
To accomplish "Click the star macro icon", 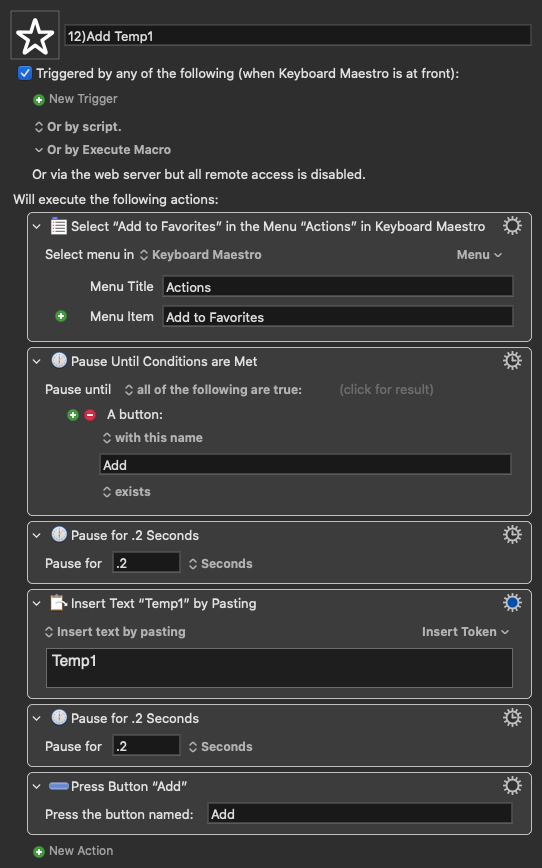I will [35, 35].
